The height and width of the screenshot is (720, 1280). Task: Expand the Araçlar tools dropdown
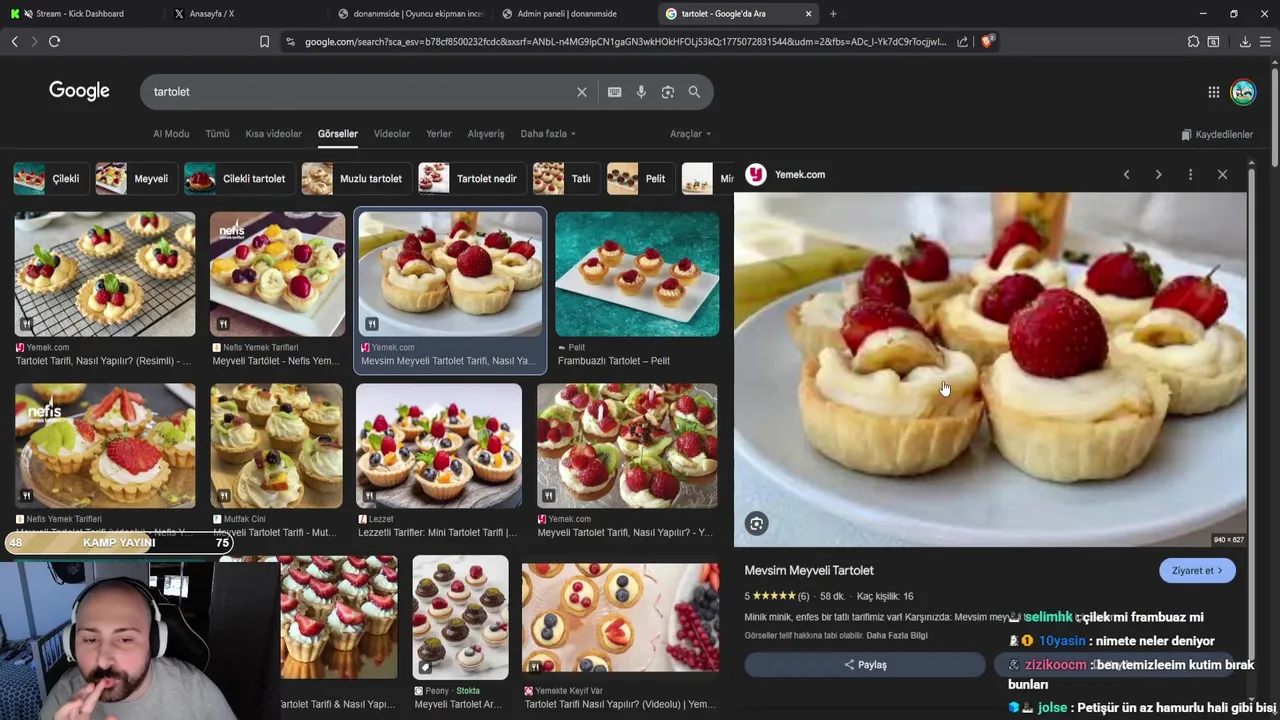[x=690, y=134]
